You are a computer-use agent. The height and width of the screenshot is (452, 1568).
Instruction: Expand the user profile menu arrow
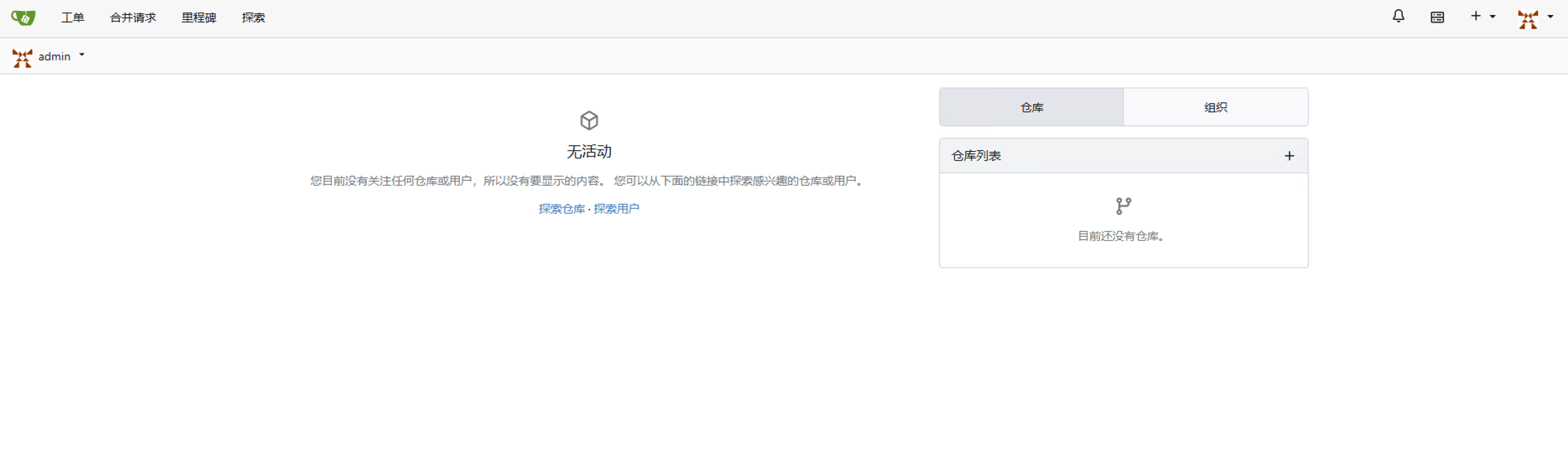[x=1550, y=17]
